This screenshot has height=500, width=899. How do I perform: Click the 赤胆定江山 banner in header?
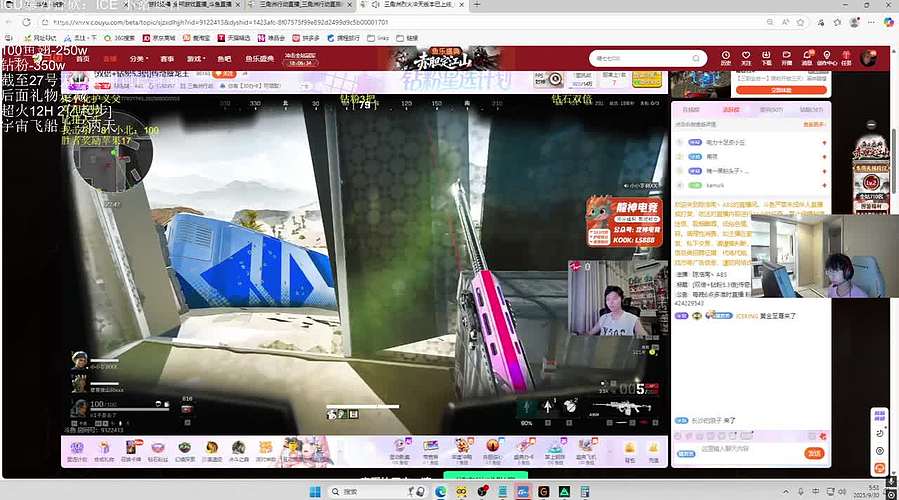443,58
